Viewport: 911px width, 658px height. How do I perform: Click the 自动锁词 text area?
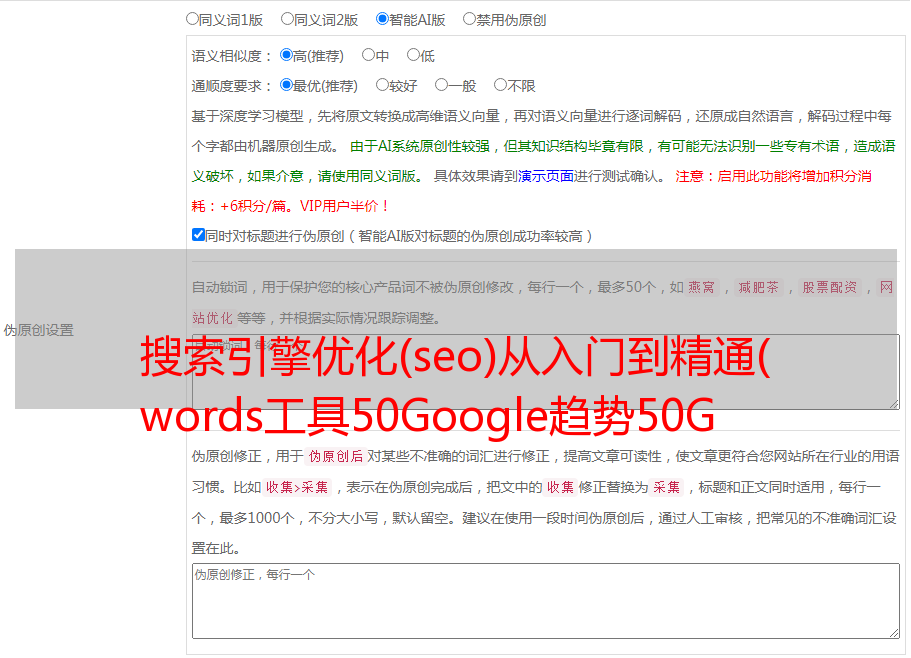(546, 372)
